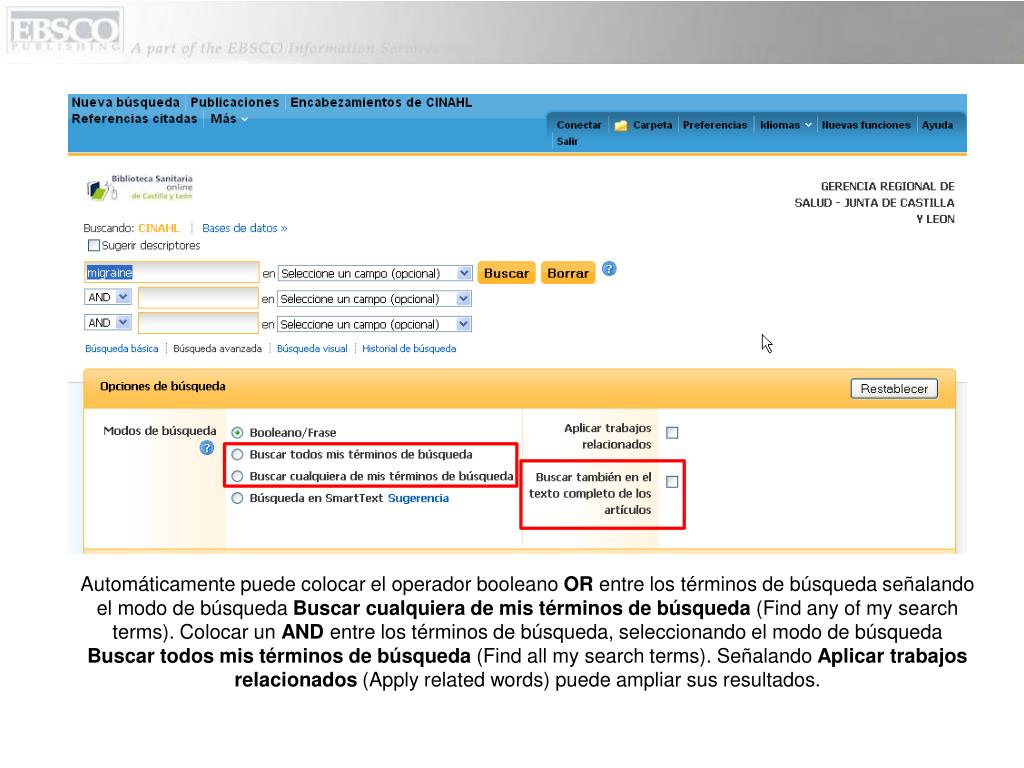Click the Búsqueda avanzada tab label
This screenshot has width=1024, height=768.
[217, 349]
